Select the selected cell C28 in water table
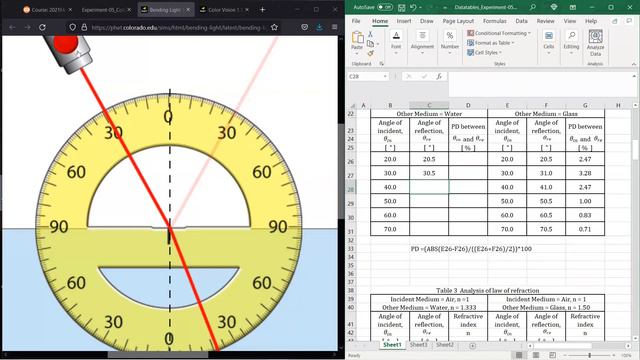The height and width of the screenshot is (360, 640). 429,187
